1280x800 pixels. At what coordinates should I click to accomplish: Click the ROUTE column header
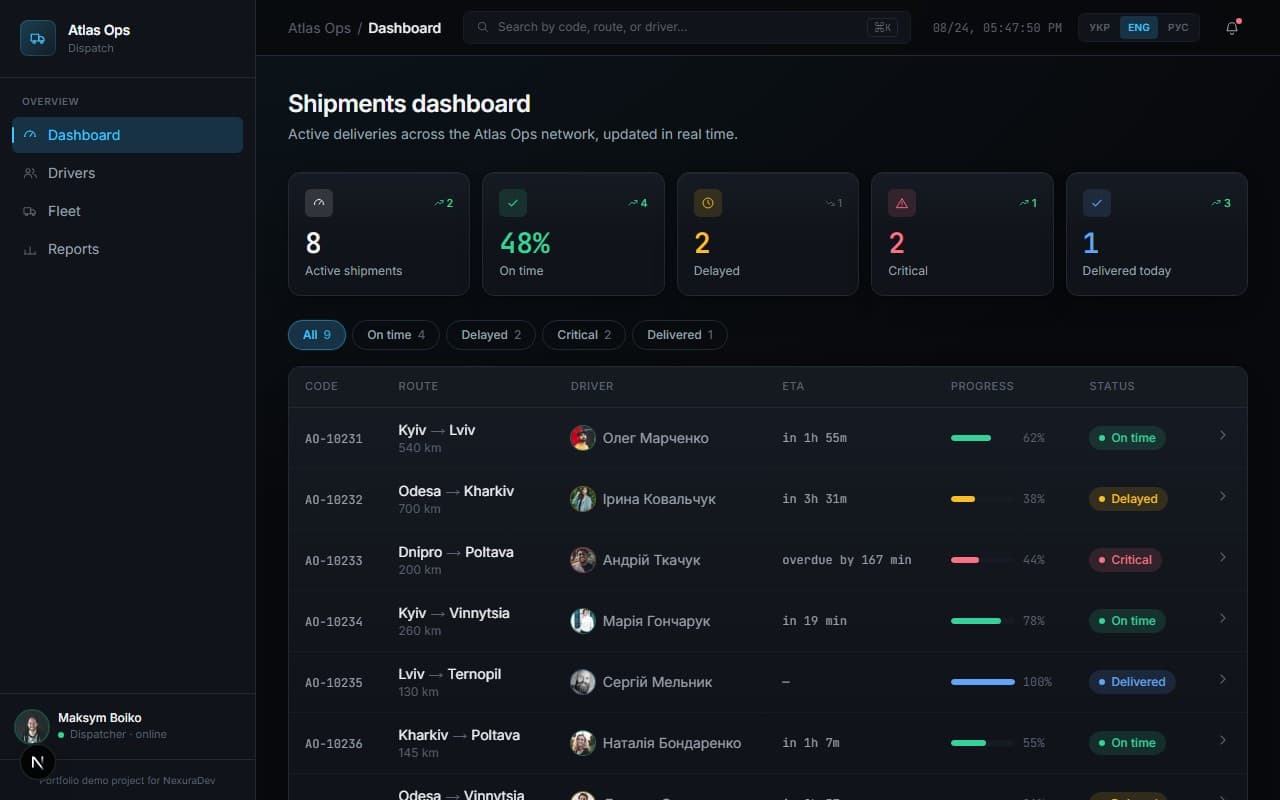(x=418, y=386)
